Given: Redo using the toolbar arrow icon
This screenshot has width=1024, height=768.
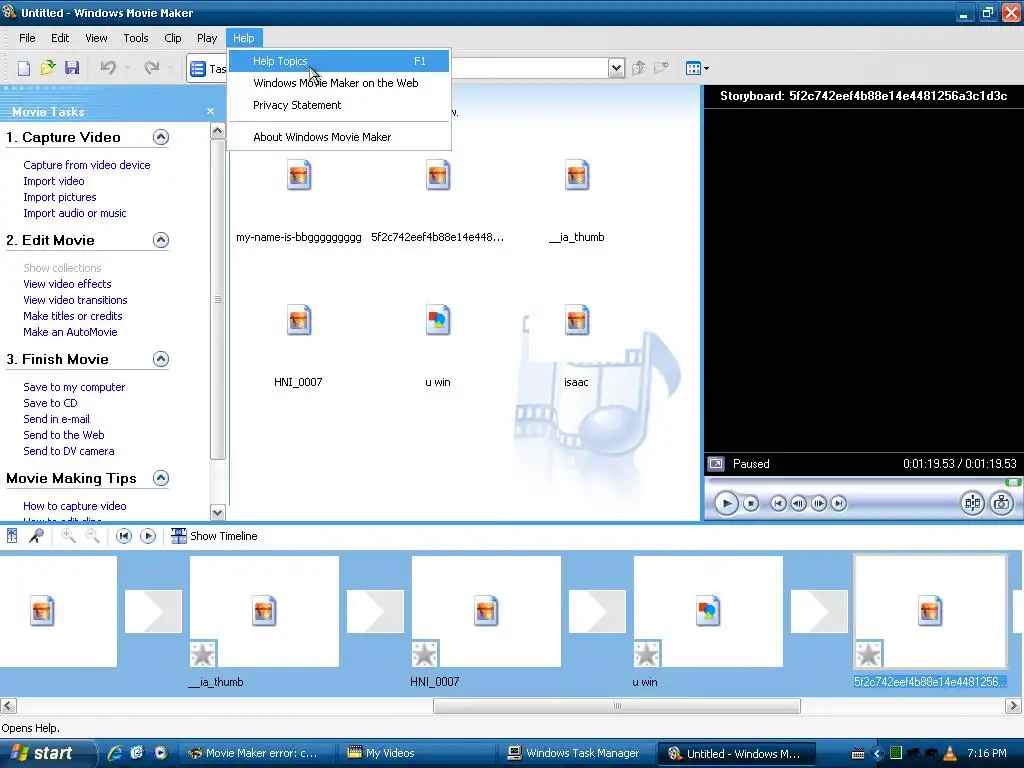Looking at the screenshot, I should (x=152, y=68).
